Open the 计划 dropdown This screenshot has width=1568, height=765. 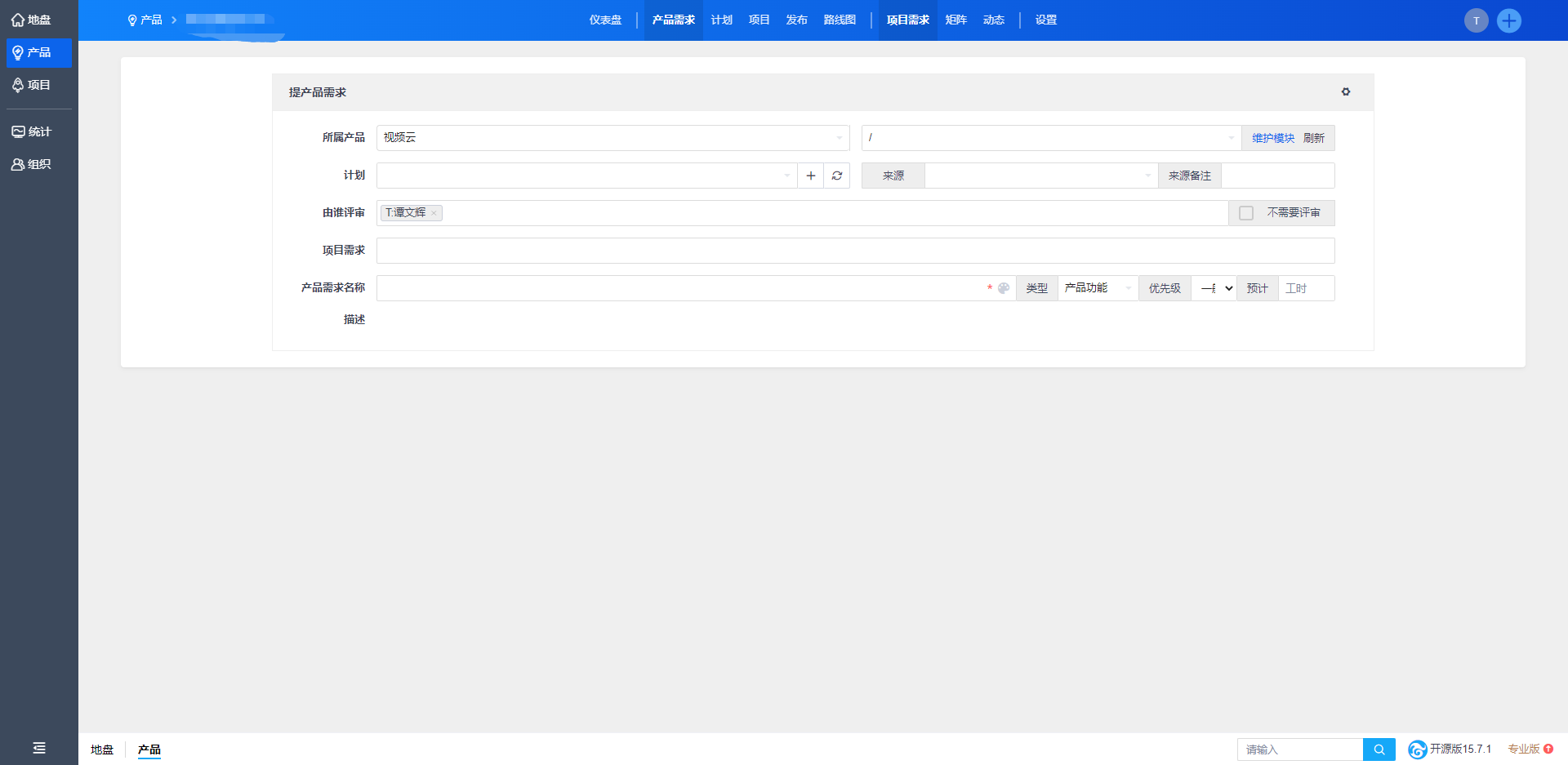pyautogui.click(x=586, y=176)
